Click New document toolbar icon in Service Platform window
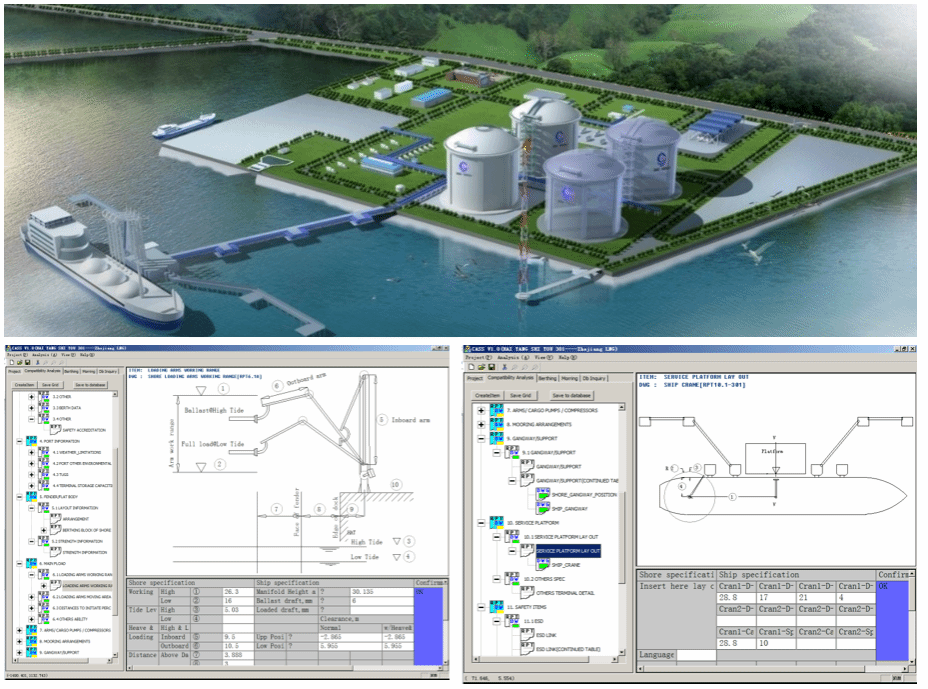This screenshot has width=928, height=689. 471,367
